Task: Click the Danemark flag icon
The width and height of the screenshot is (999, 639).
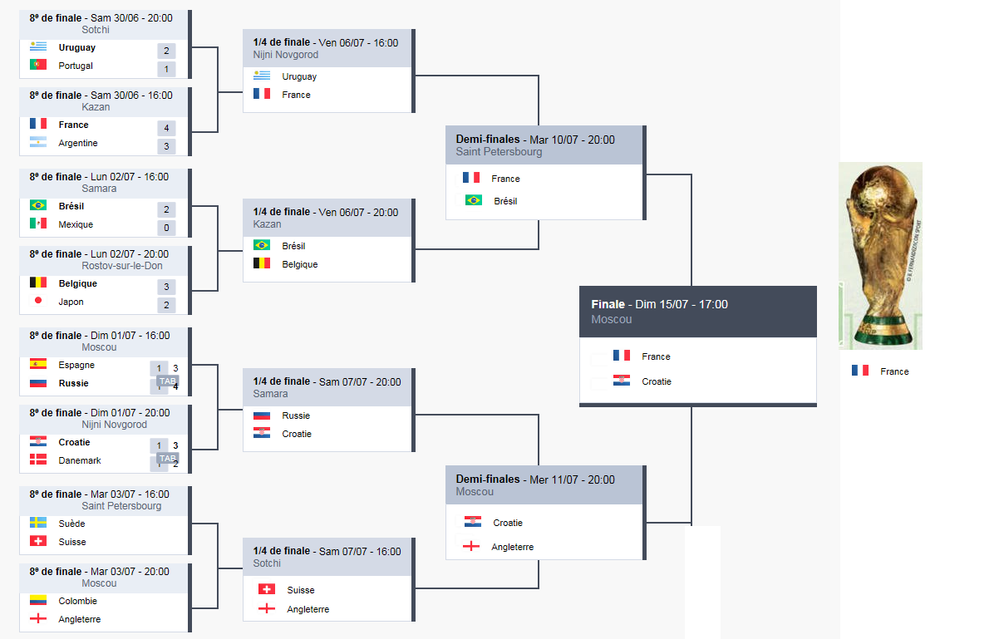Action: [x=38, y=460]
